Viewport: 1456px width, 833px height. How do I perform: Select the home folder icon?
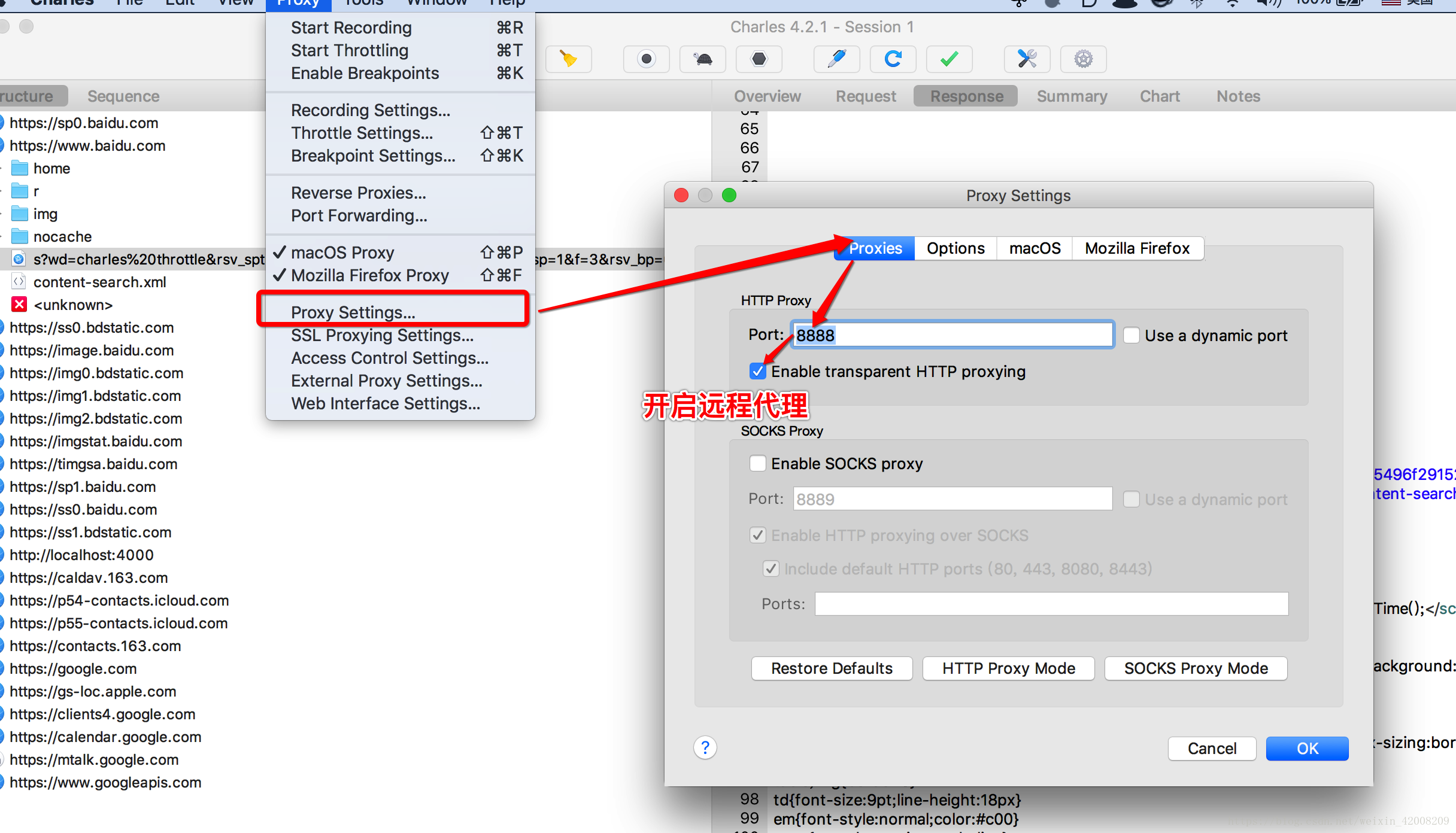20,168
